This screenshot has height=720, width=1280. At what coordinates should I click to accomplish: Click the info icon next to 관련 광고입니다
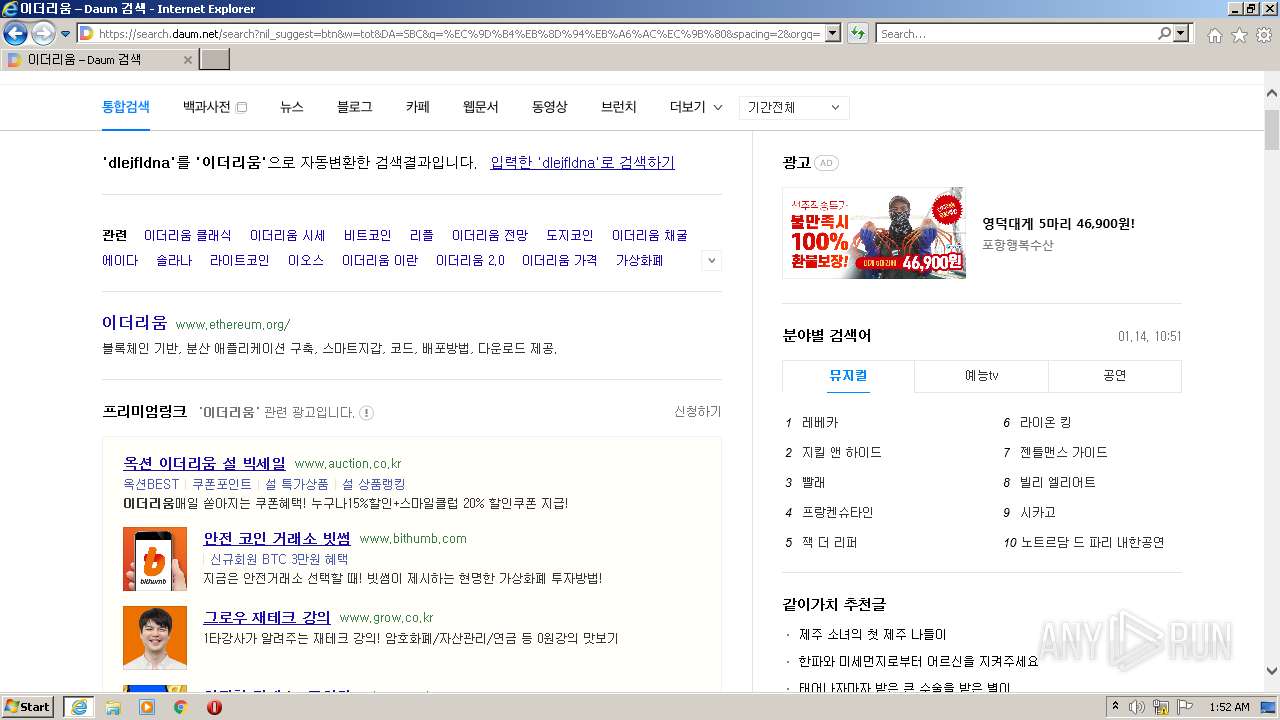pyautogui.click(x=366, y=413)
